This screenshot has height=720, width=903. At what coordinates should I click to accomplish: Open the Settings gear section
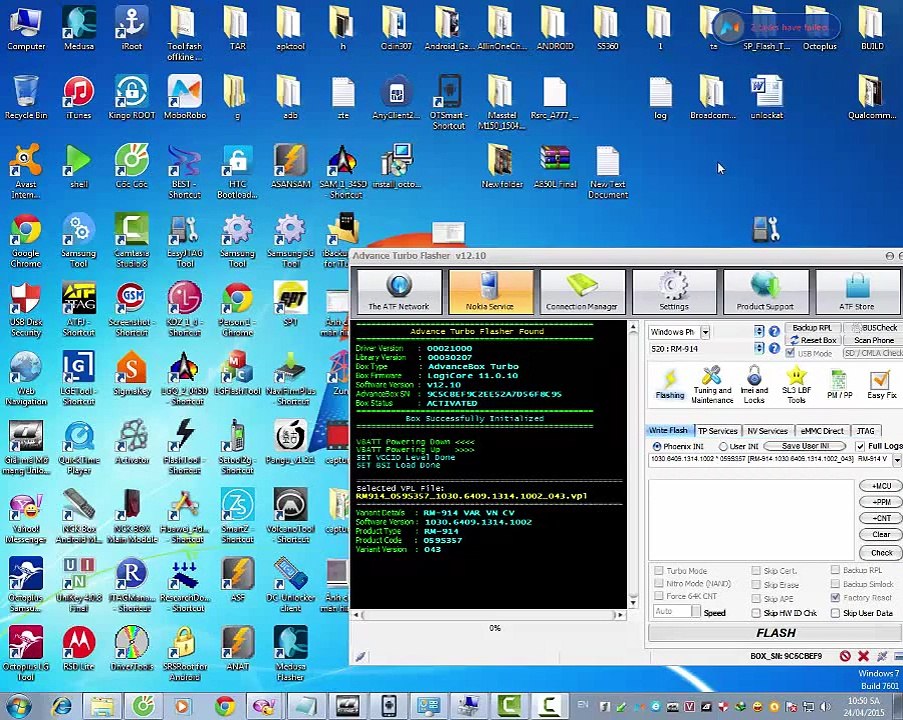tap(673, 291)
